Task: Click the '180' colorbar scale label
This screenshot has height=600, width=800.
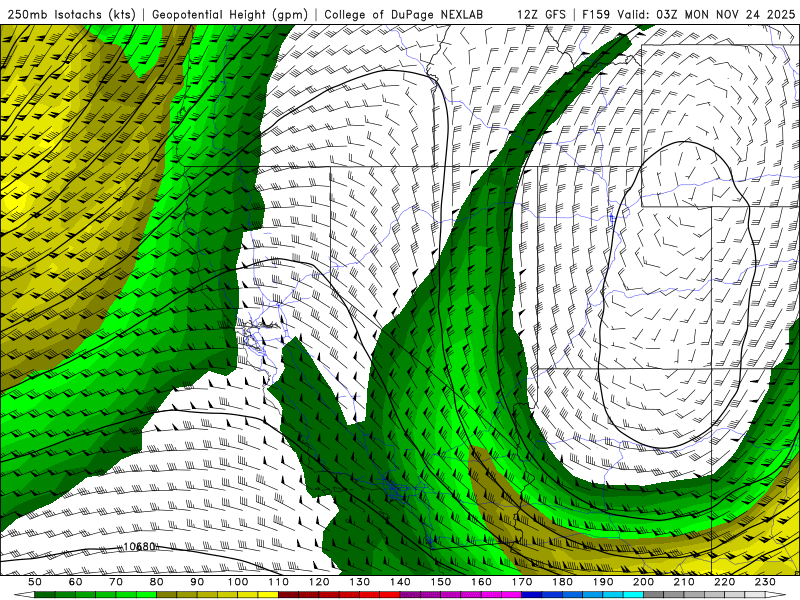Action: click(562, 582)
